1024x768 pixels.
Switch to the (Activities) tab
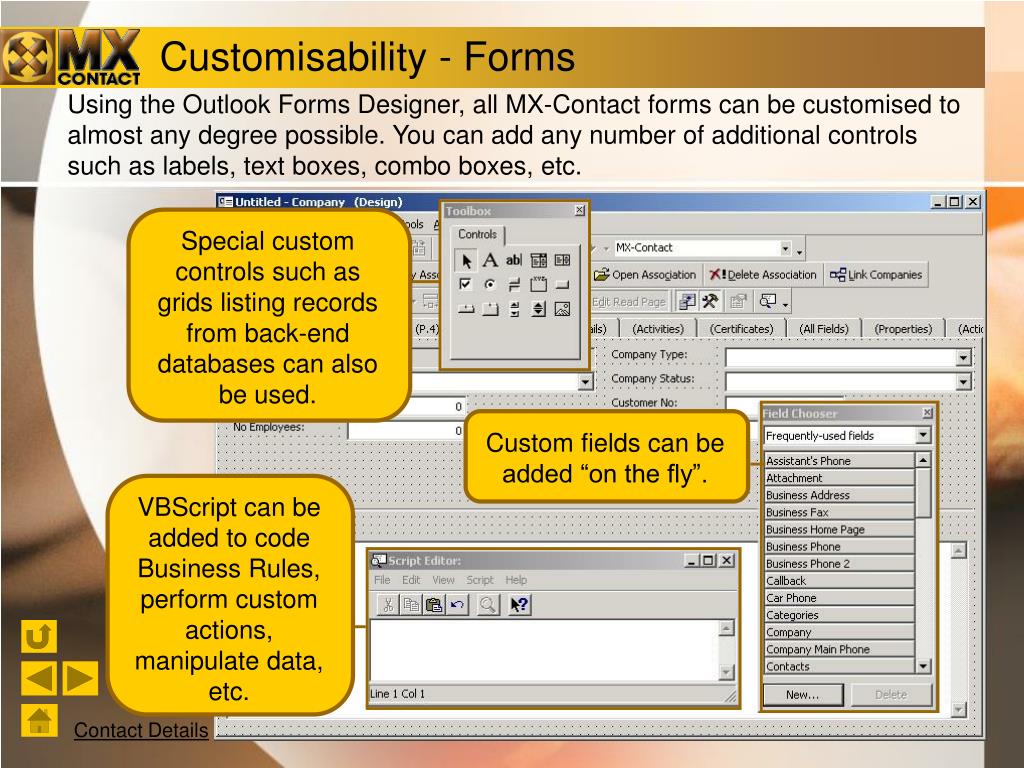tap(658, 329)
